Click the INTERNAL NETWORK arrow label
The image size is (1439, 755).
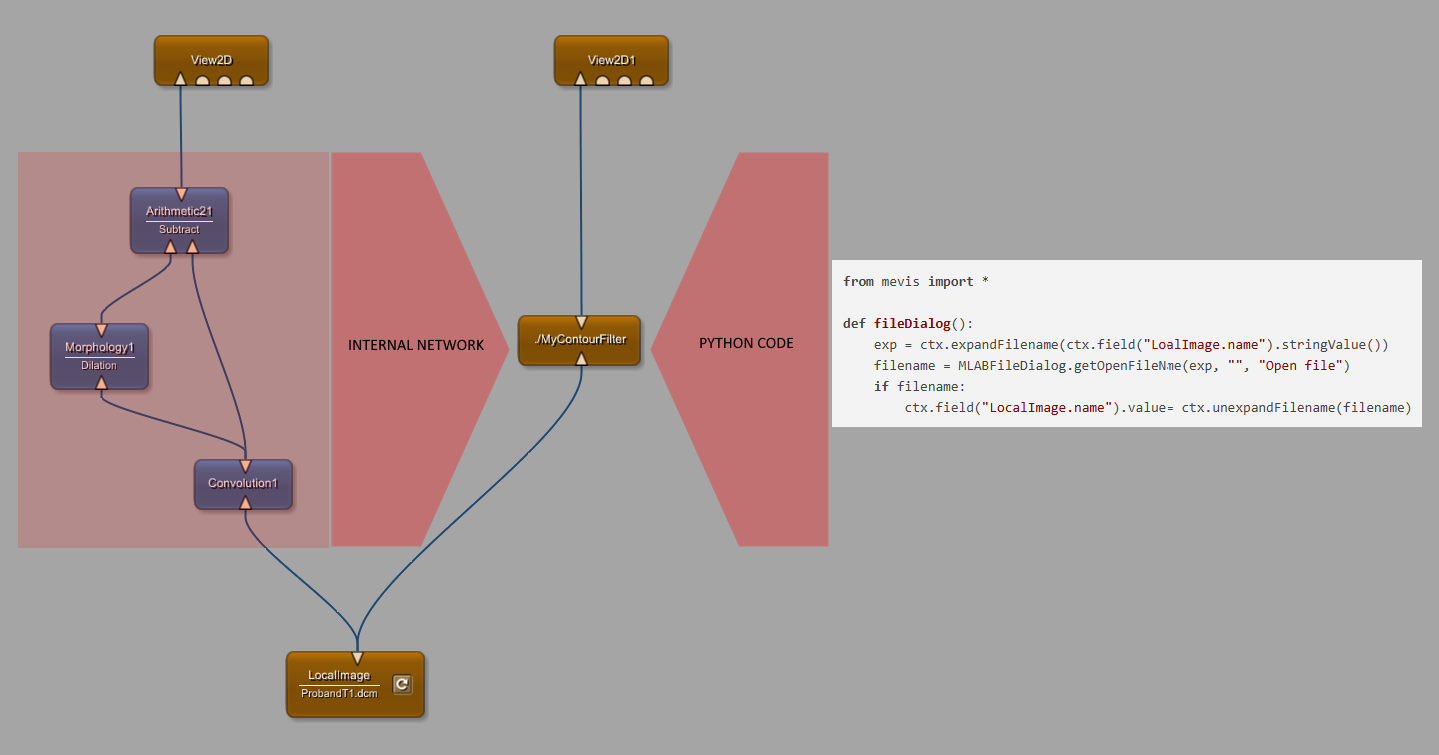coord(416,345)
